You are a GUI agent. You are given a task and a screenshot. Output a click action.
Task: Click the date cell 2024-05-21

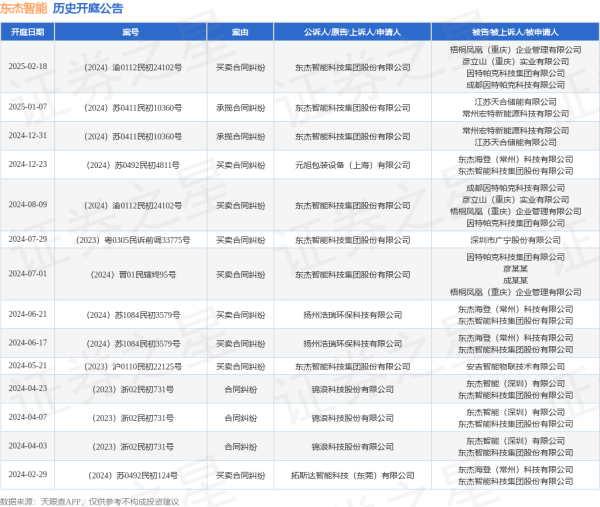coord(28,366)
